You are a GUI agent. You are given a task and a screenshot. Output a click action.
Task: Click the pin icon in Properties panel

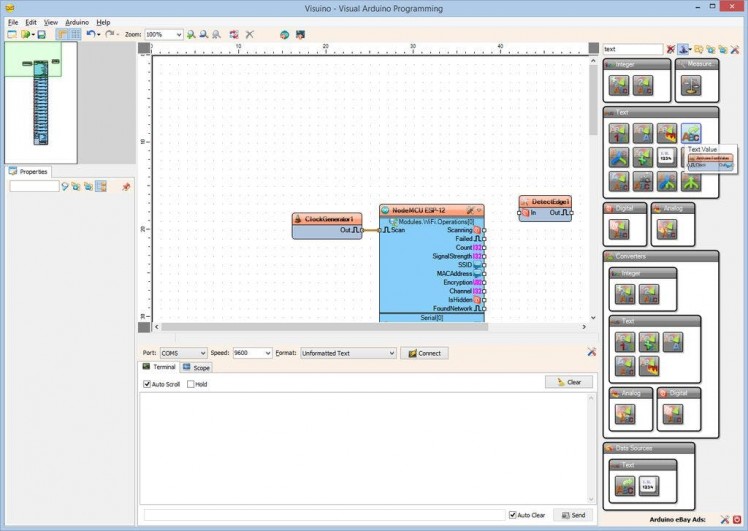[x=126, y=186]
